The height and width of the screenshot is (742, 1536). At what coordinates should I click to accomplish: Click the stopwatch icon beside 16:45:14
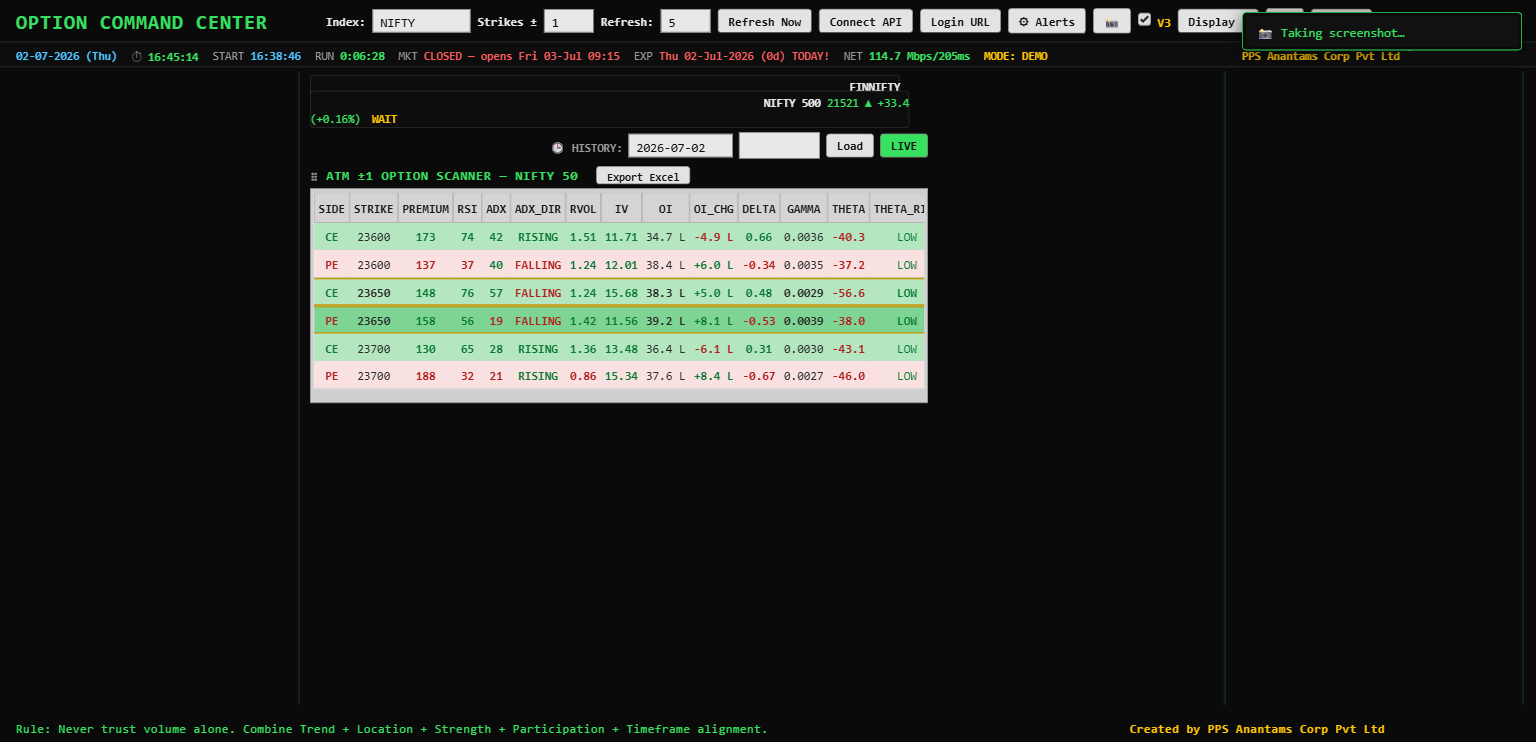pos(137,56)
